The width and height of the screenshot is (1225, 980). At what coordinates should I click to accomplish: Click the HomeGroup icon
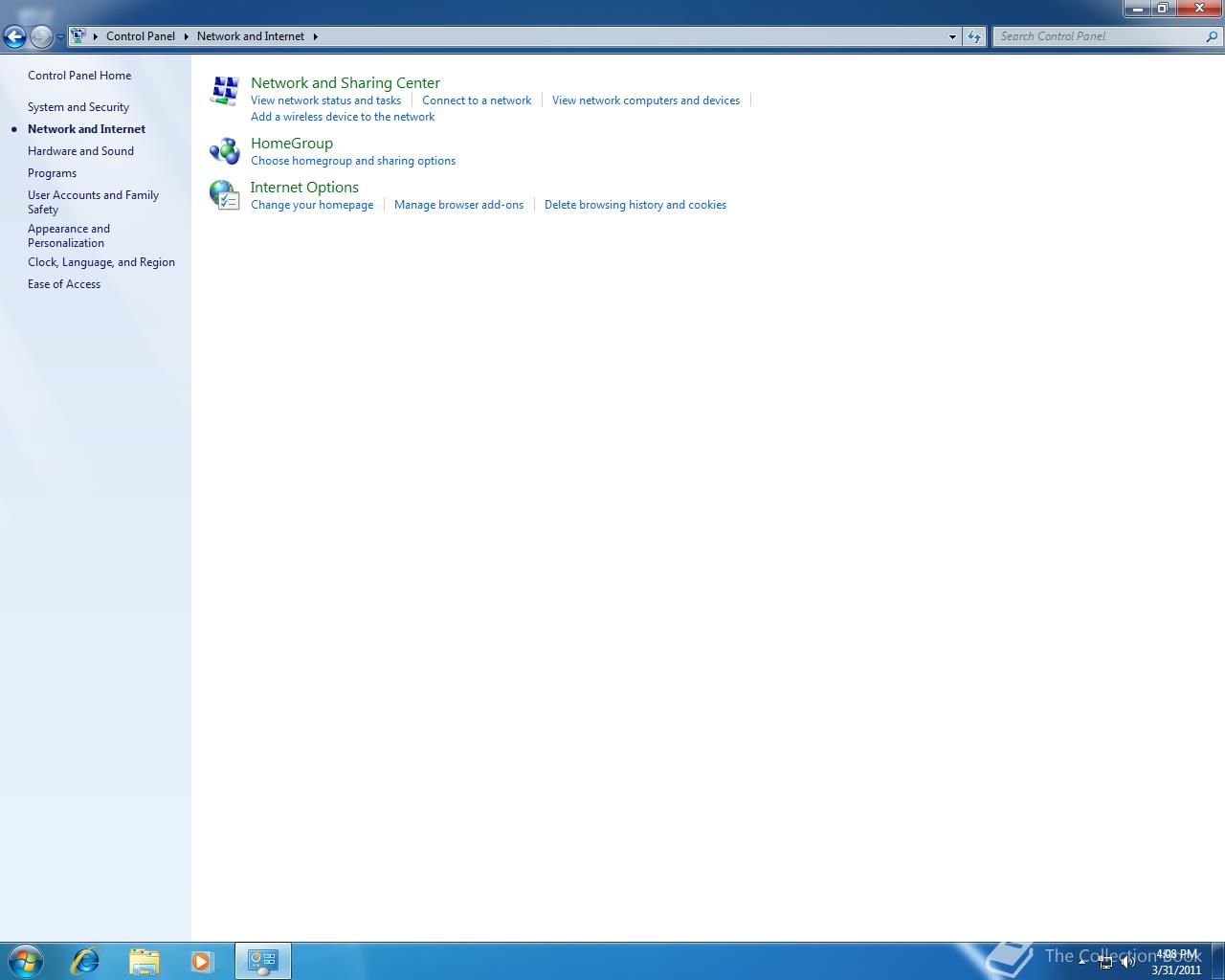pyautogui.click(x=224, y=151)
